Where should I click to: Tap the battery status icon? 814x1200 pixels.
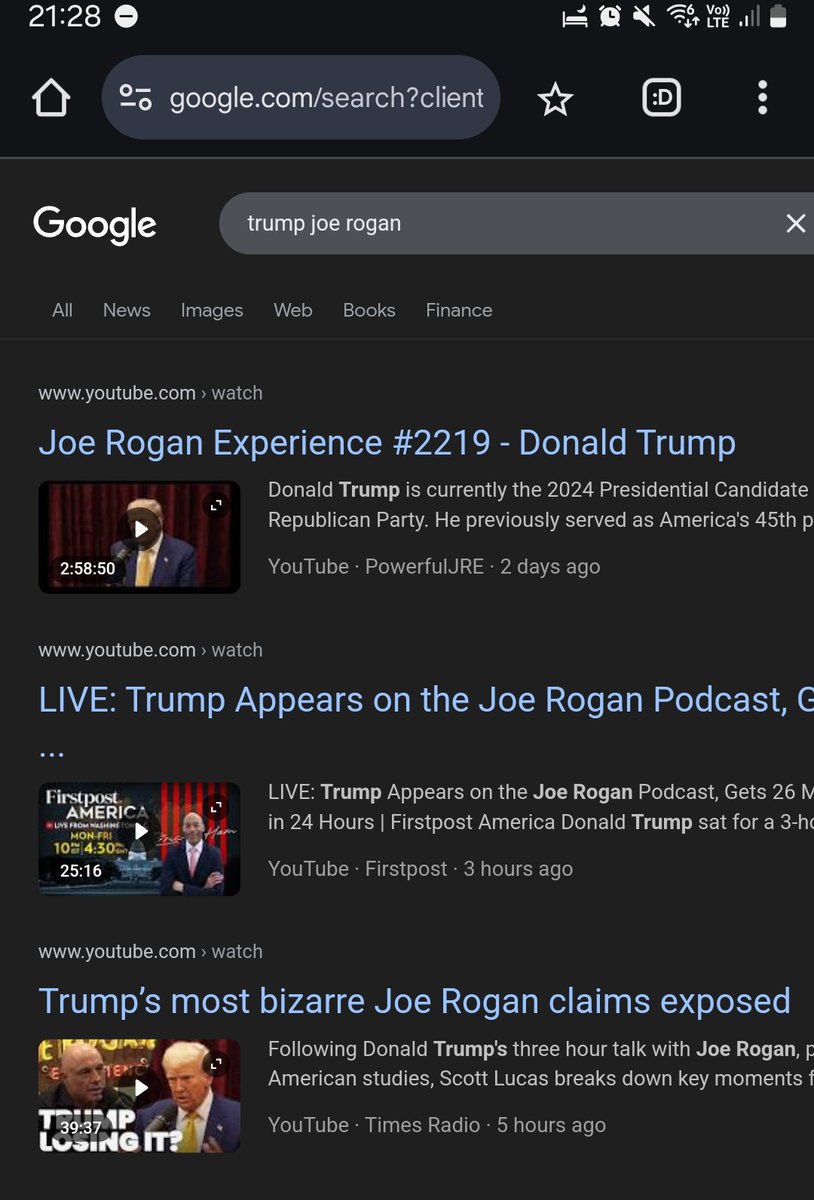coord(779,17)
